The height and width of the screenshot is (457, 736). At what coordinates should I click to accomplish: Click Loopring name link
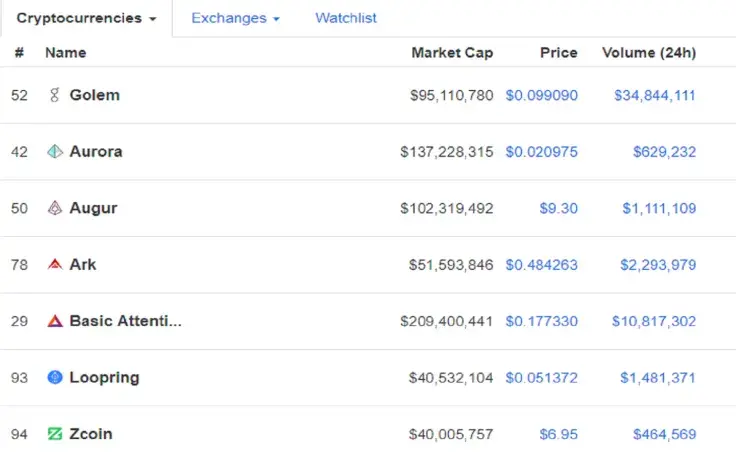tap(104, 378)
